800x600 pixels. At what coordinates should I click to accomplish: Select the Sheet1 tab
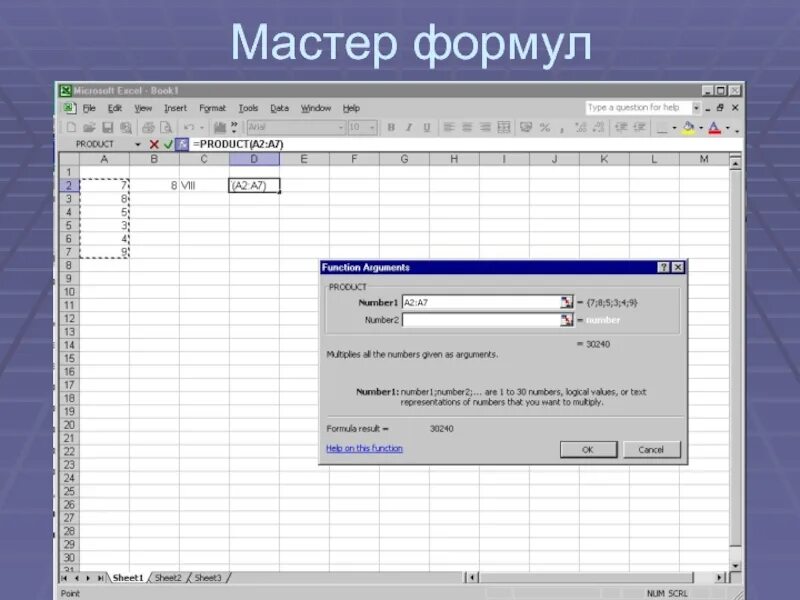128,578
